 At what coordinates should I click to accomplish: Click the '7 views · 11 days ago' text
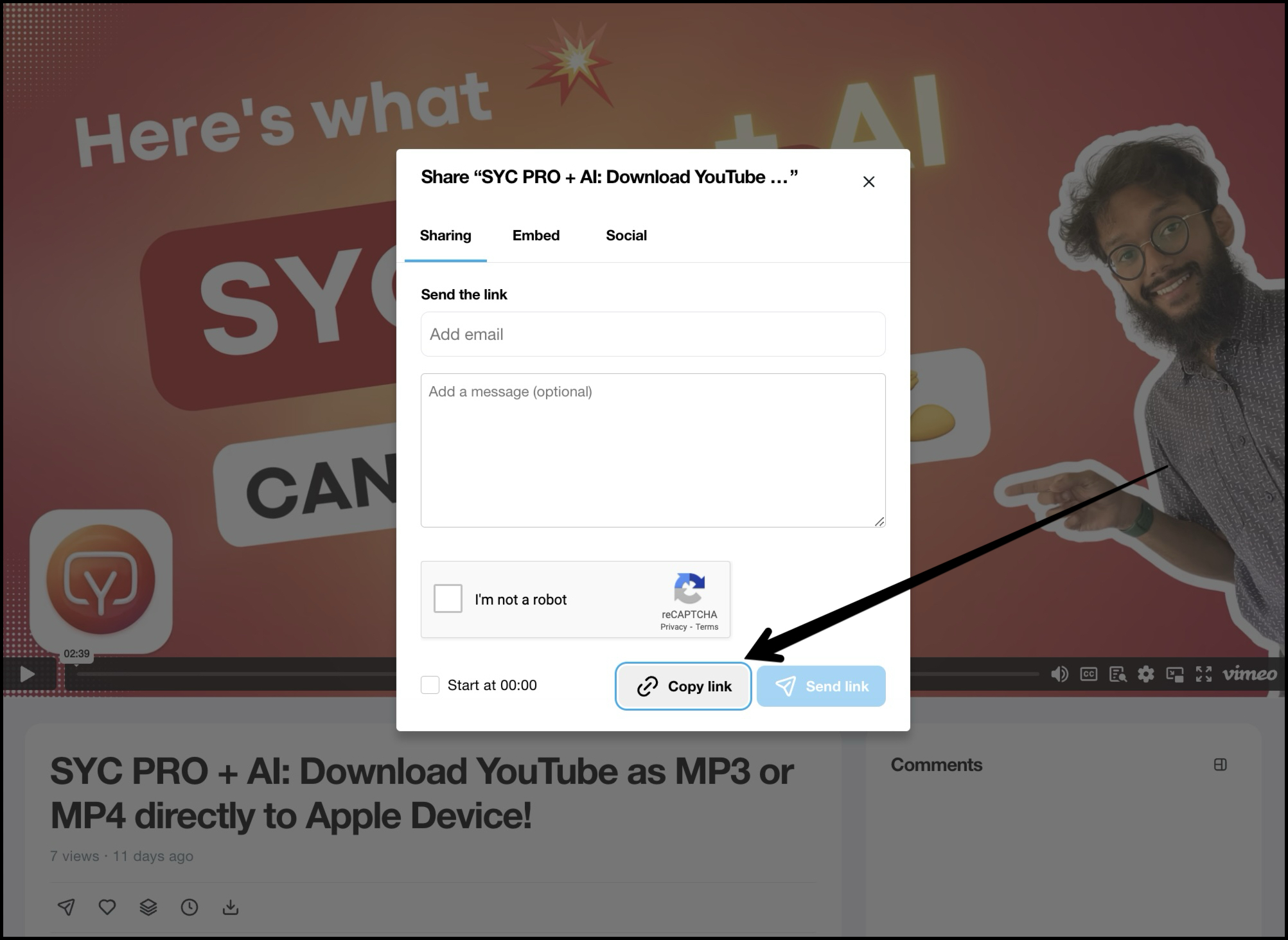pos(121,856)
